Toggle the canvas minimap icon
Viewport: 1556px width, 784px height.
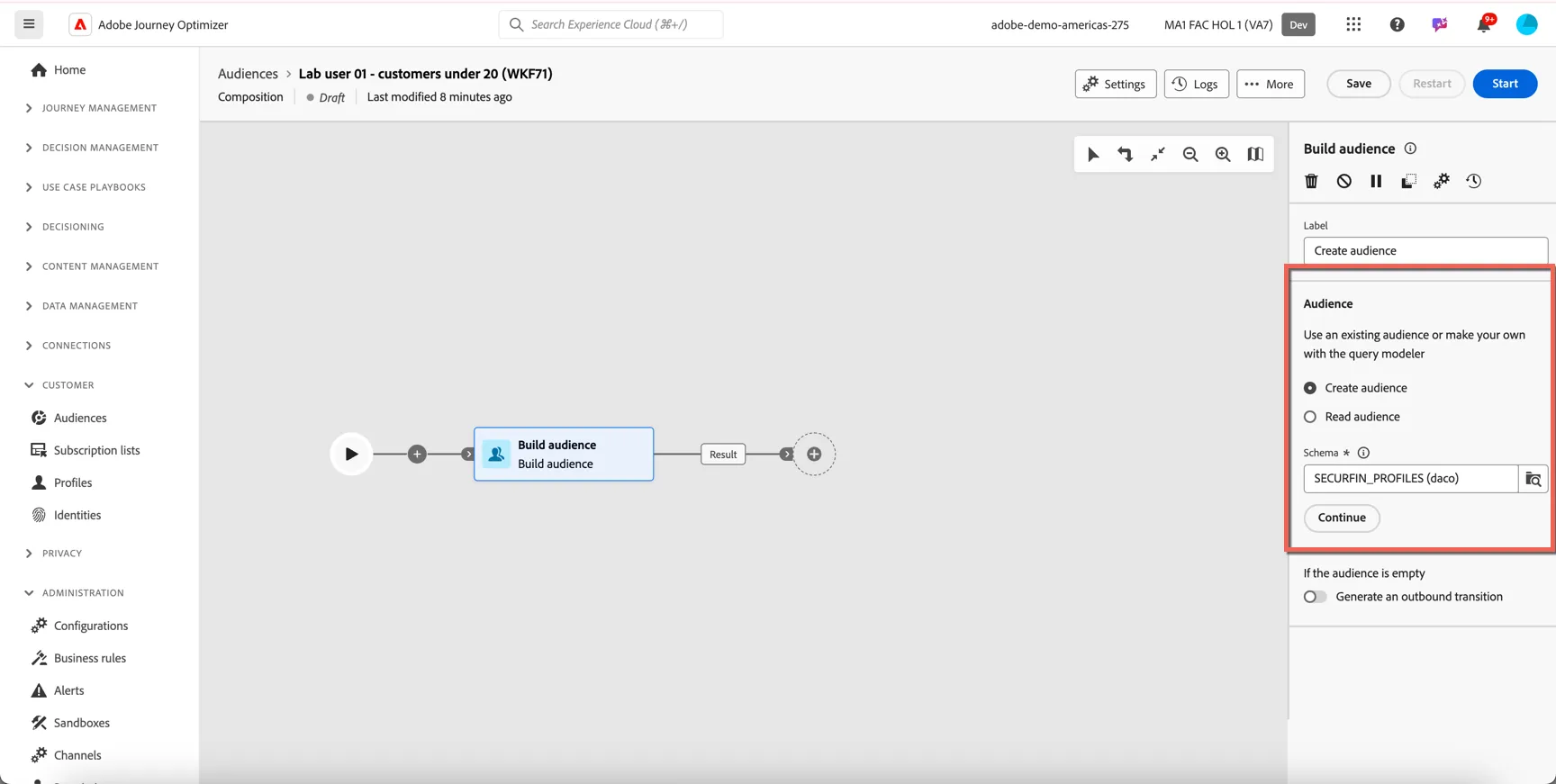coord(1254,155)
